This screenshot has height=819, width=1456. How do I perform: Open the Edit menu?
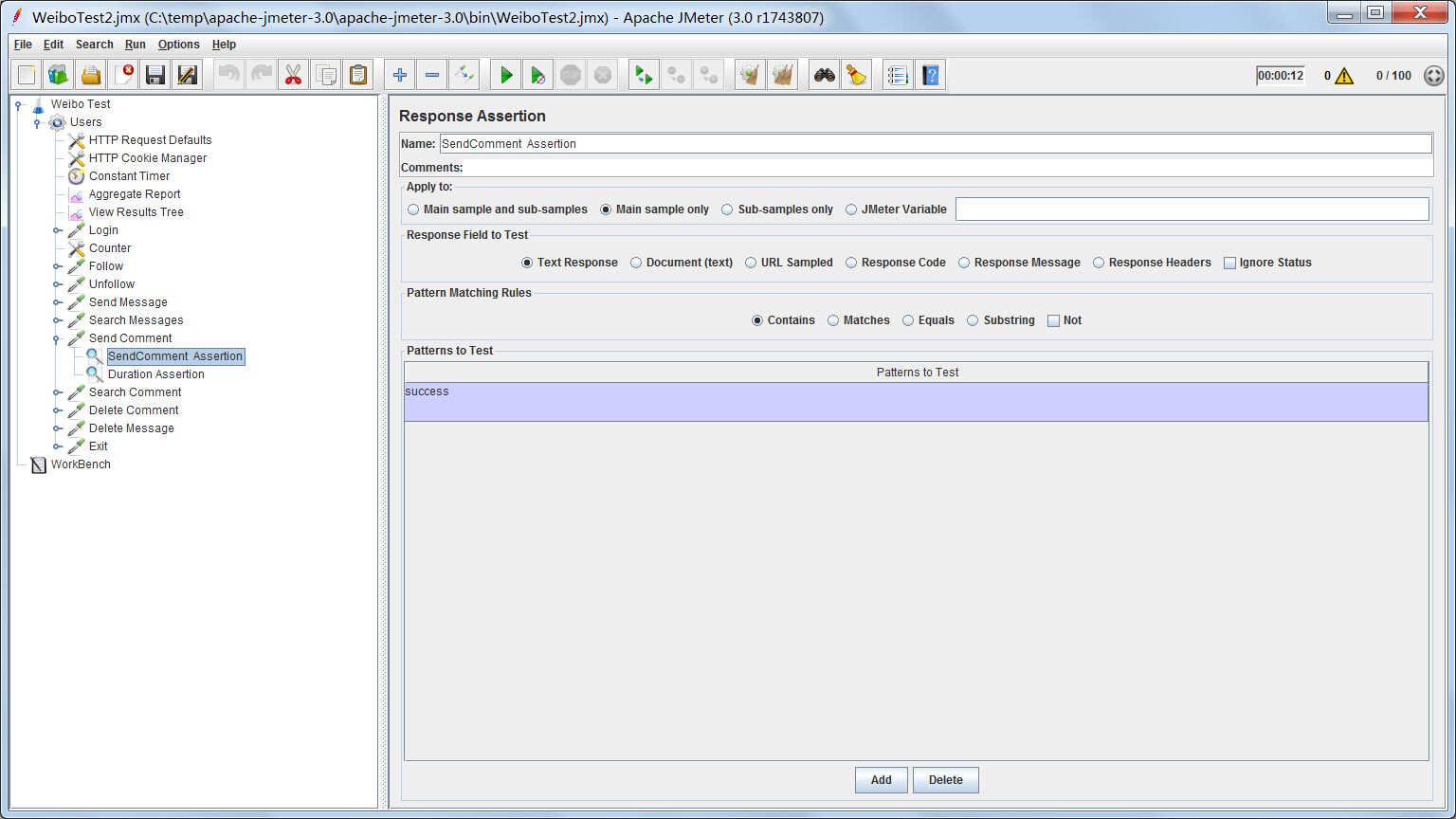tap(53, 45)
